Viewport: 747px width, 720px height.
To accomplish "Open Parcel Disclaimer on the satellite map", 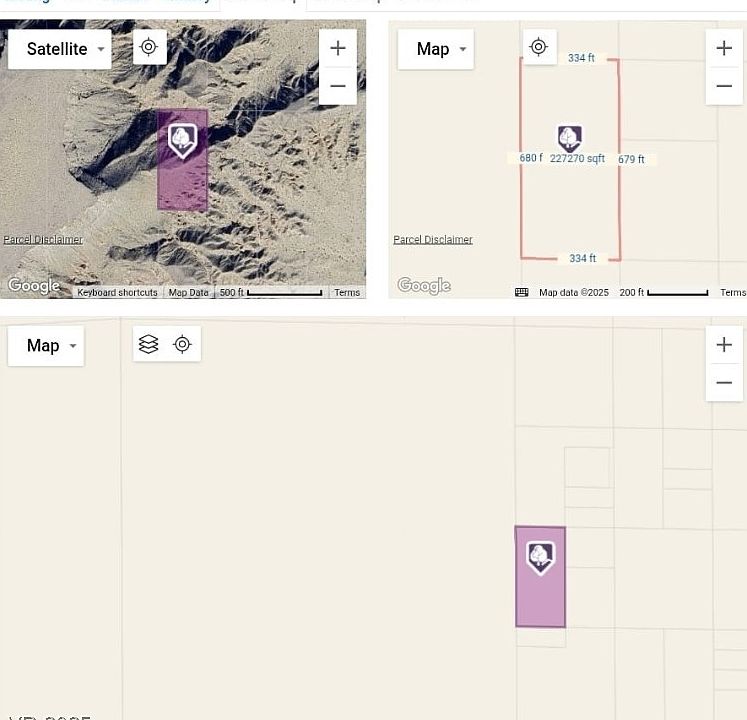I will pos(43,240).
